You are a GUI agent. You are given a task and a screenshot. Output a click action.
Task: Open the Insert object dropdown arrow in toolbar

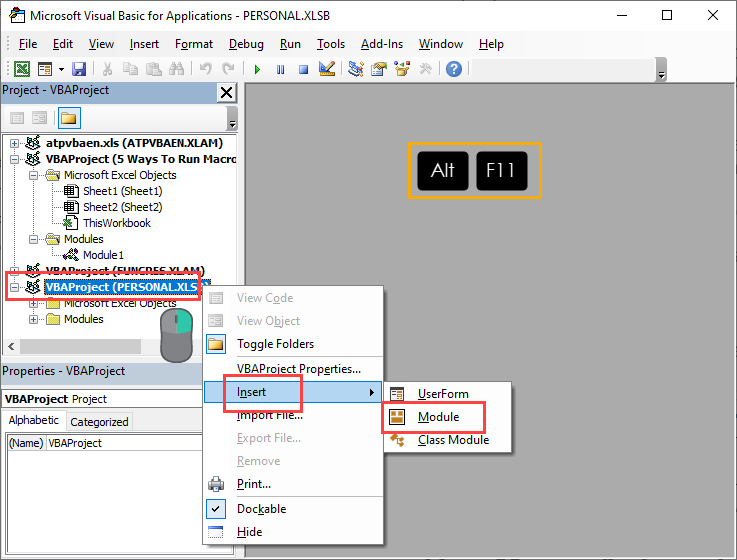pos(62,70)
